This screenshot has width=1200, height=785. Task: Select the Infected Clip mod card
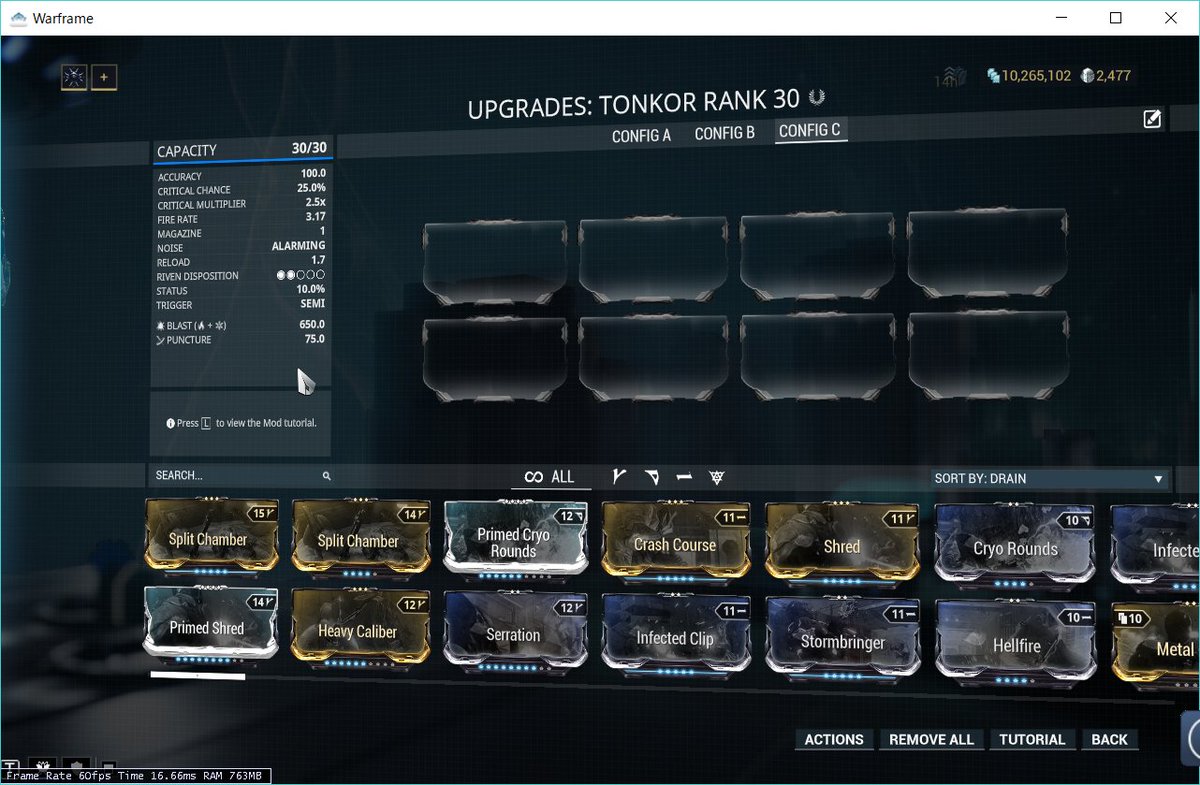(x=676, y=635)
